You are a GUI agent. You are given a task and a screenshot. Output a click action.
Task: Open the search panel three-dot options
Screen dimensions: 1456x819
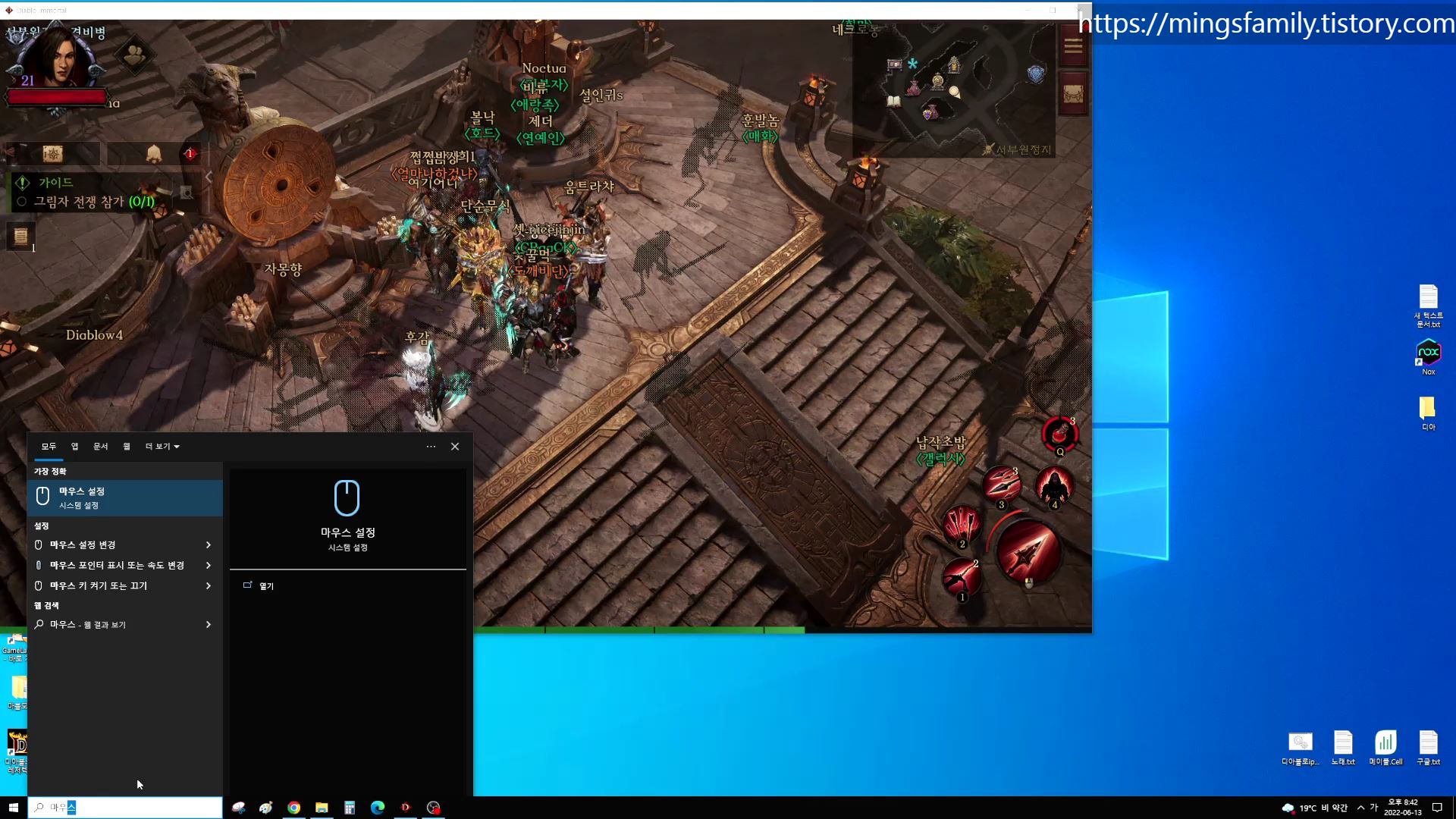click(x=431, y=447)
